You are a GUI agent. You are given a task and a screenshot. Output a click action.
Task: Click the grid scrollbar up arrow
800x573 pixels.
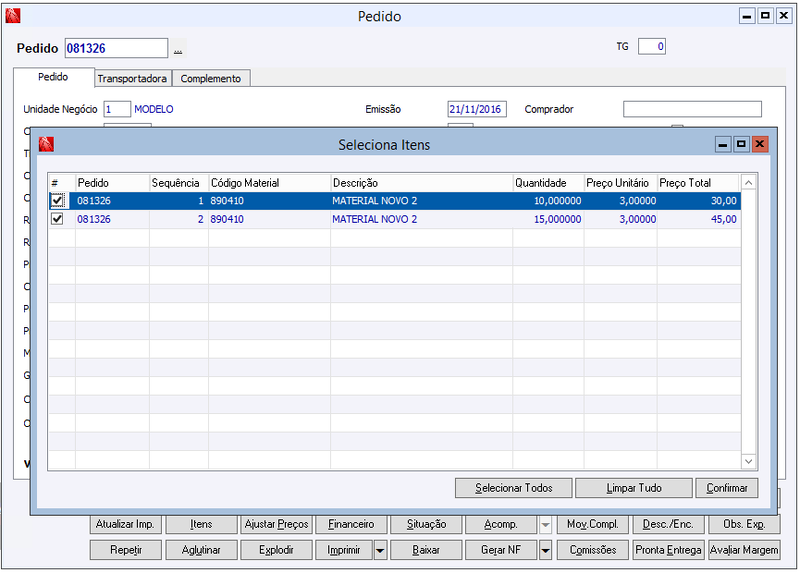click(x=748, y=183)
